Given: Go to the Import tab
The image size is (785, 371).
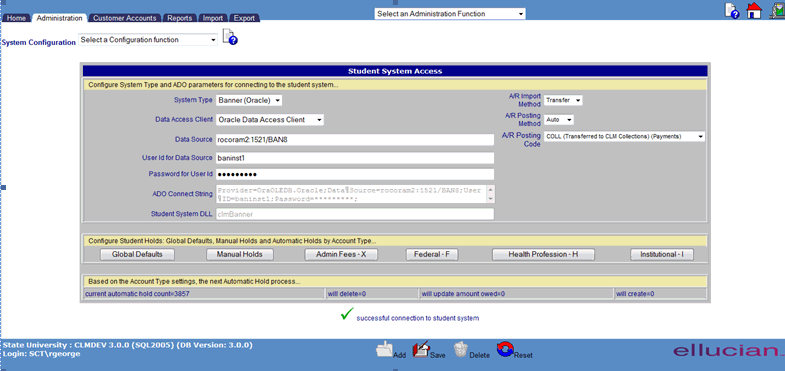Looking at the screenshot, I should (213, 18).
